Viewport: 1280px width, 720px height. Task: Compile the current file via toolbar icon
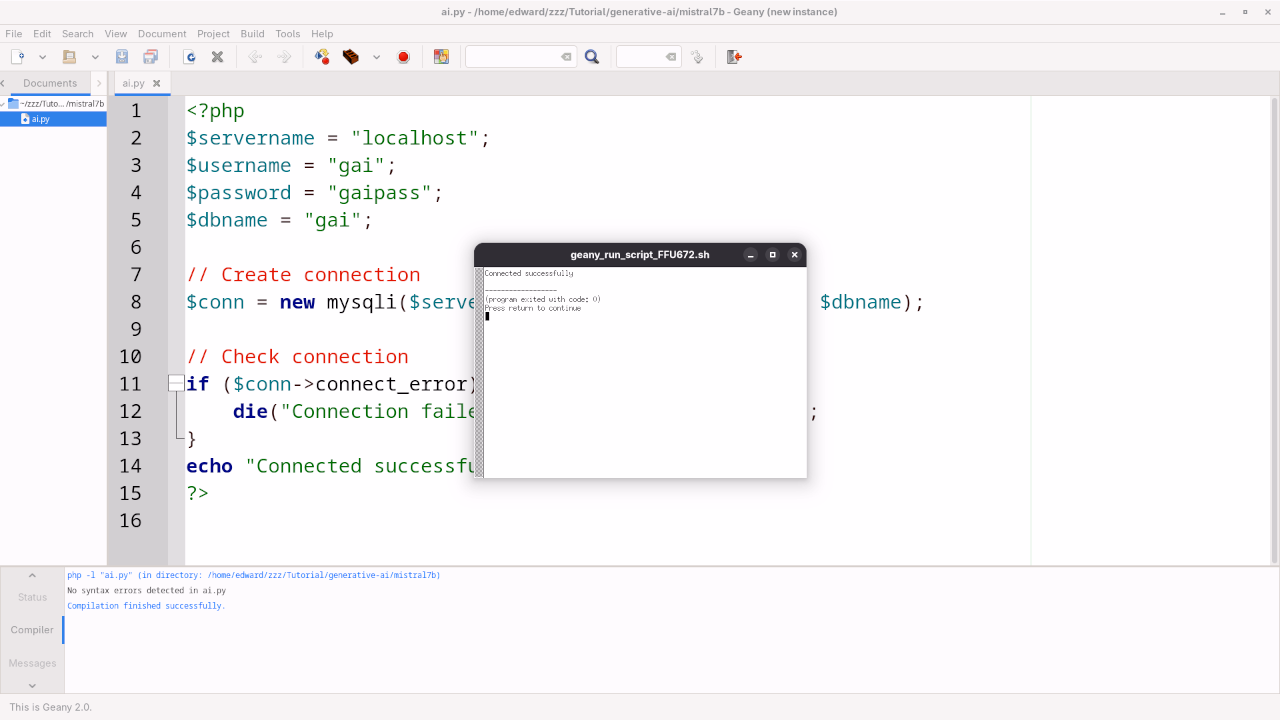[322, 57]
